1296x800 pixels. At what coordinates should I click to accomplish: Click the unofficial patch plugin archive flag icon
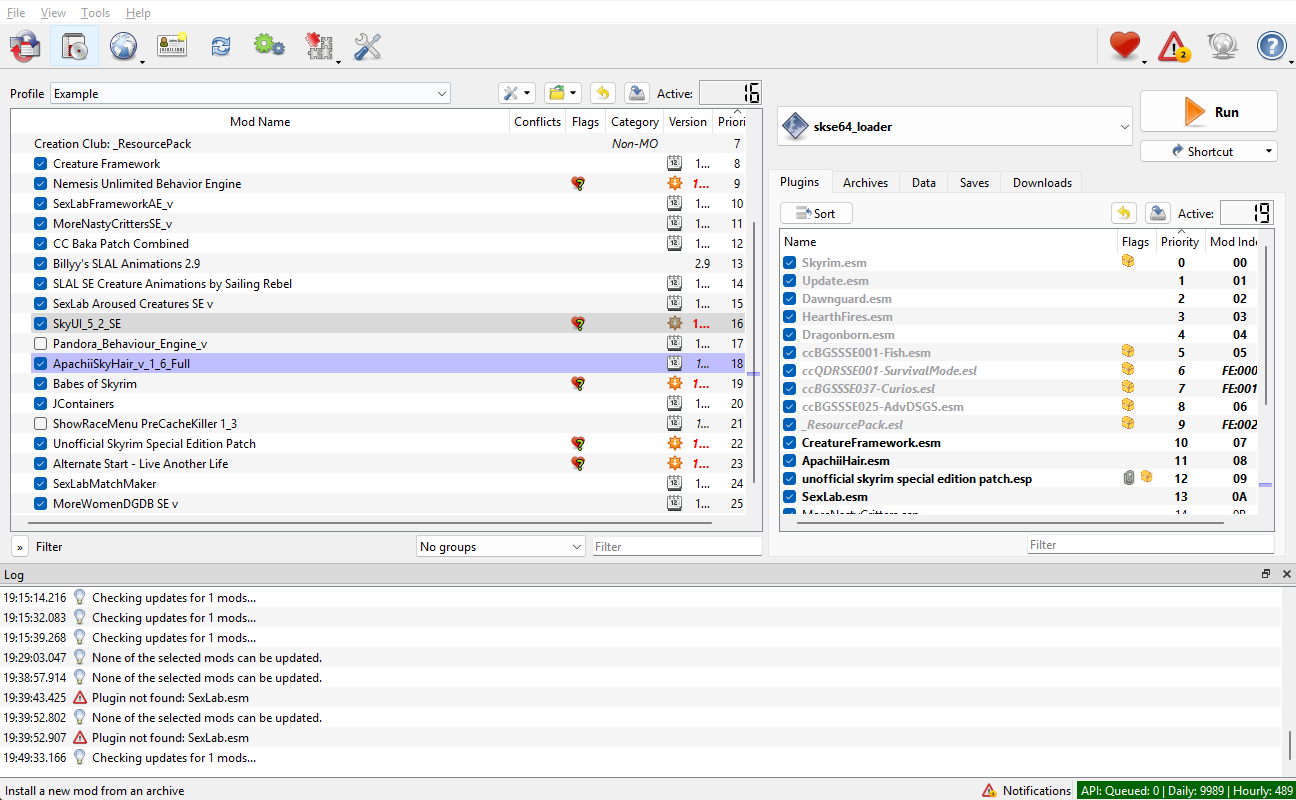point(1129,478)
